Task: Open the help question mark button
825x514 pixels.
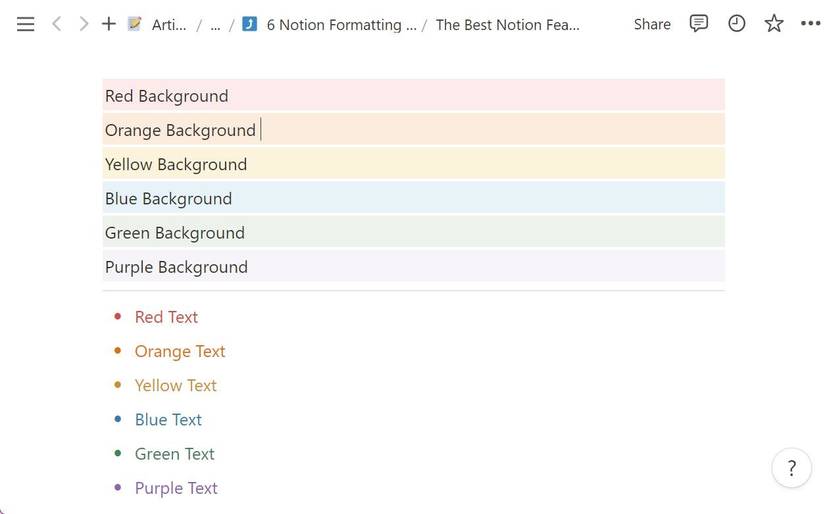Action: coord(791,467)
